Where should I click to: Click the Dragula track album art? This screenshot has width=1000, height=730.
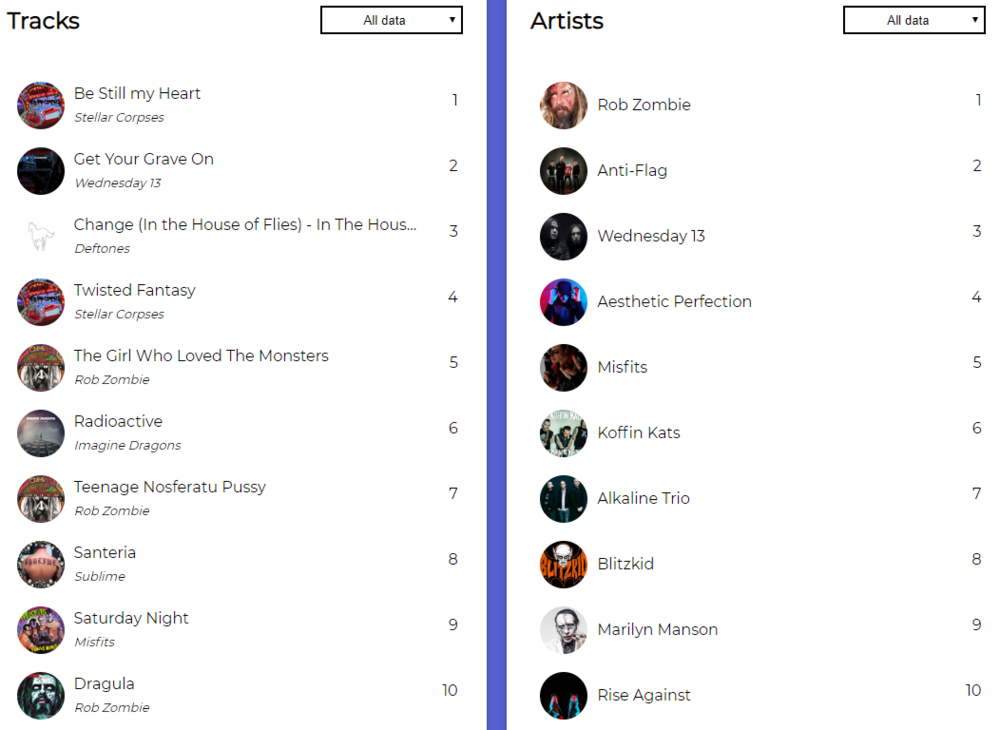(41, 695)
